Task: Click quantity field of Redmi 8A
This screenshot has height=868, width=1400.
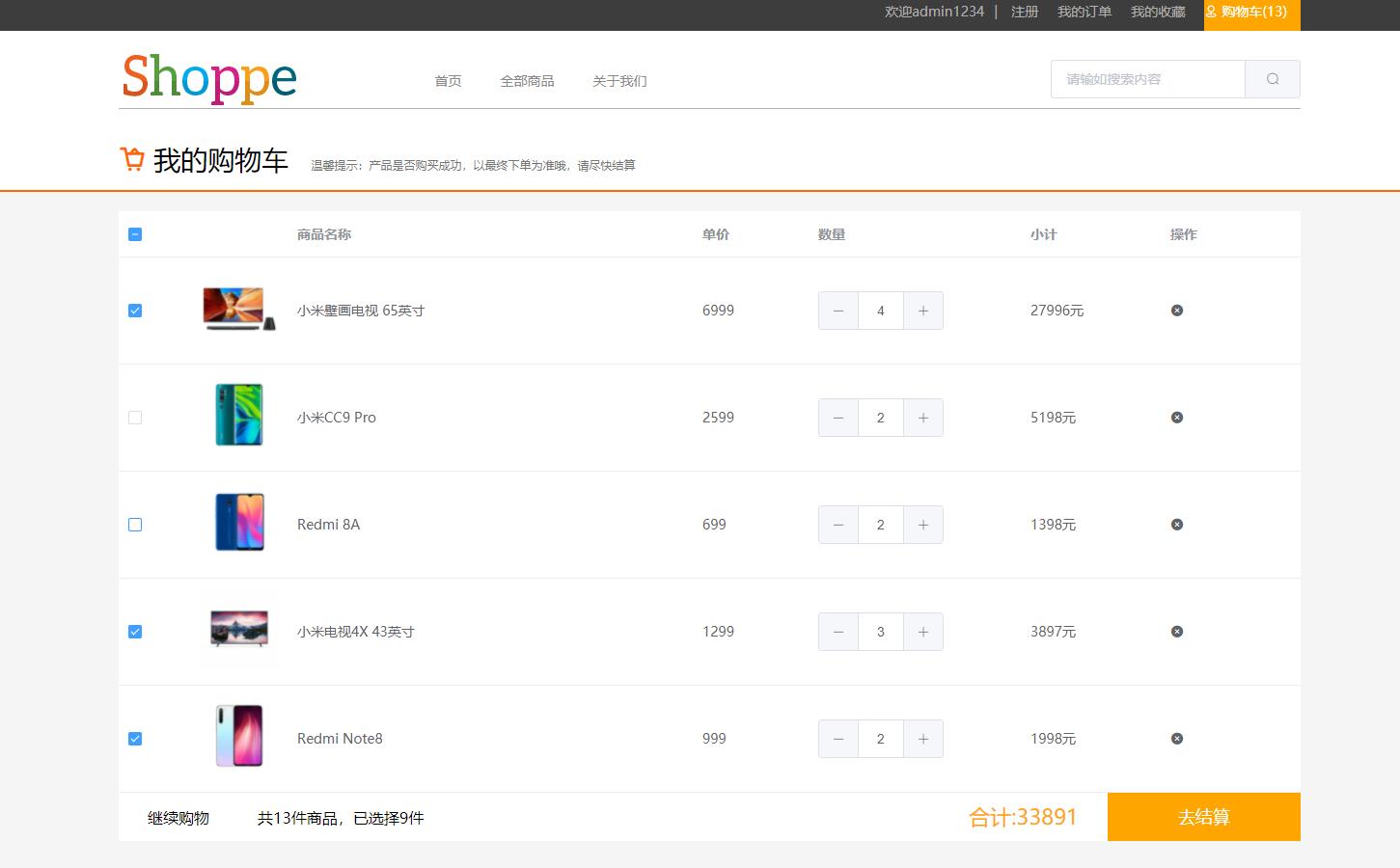Action: coord(881,525)
